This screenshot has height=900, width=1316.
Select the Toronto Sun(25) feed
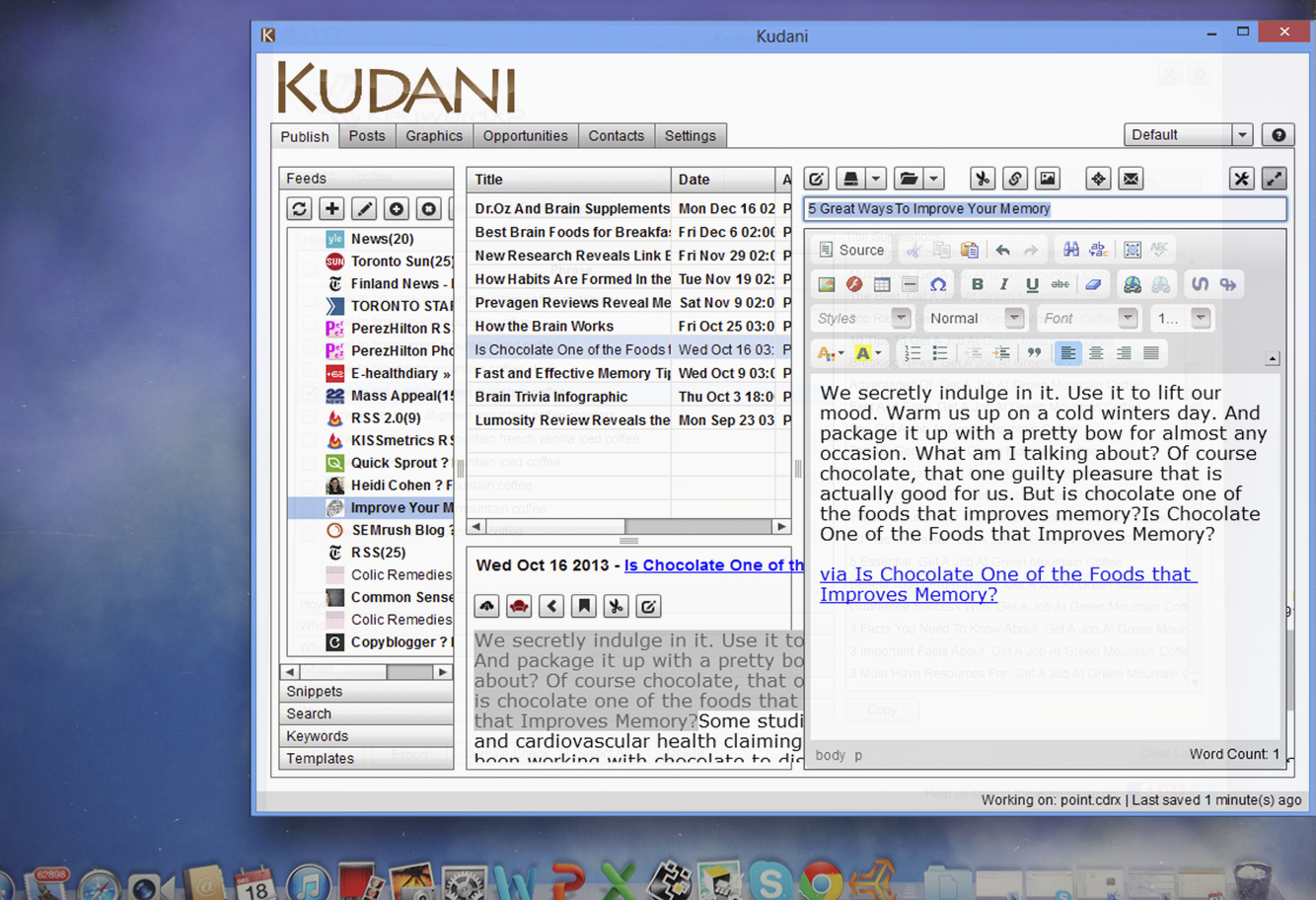click(390, 262)
